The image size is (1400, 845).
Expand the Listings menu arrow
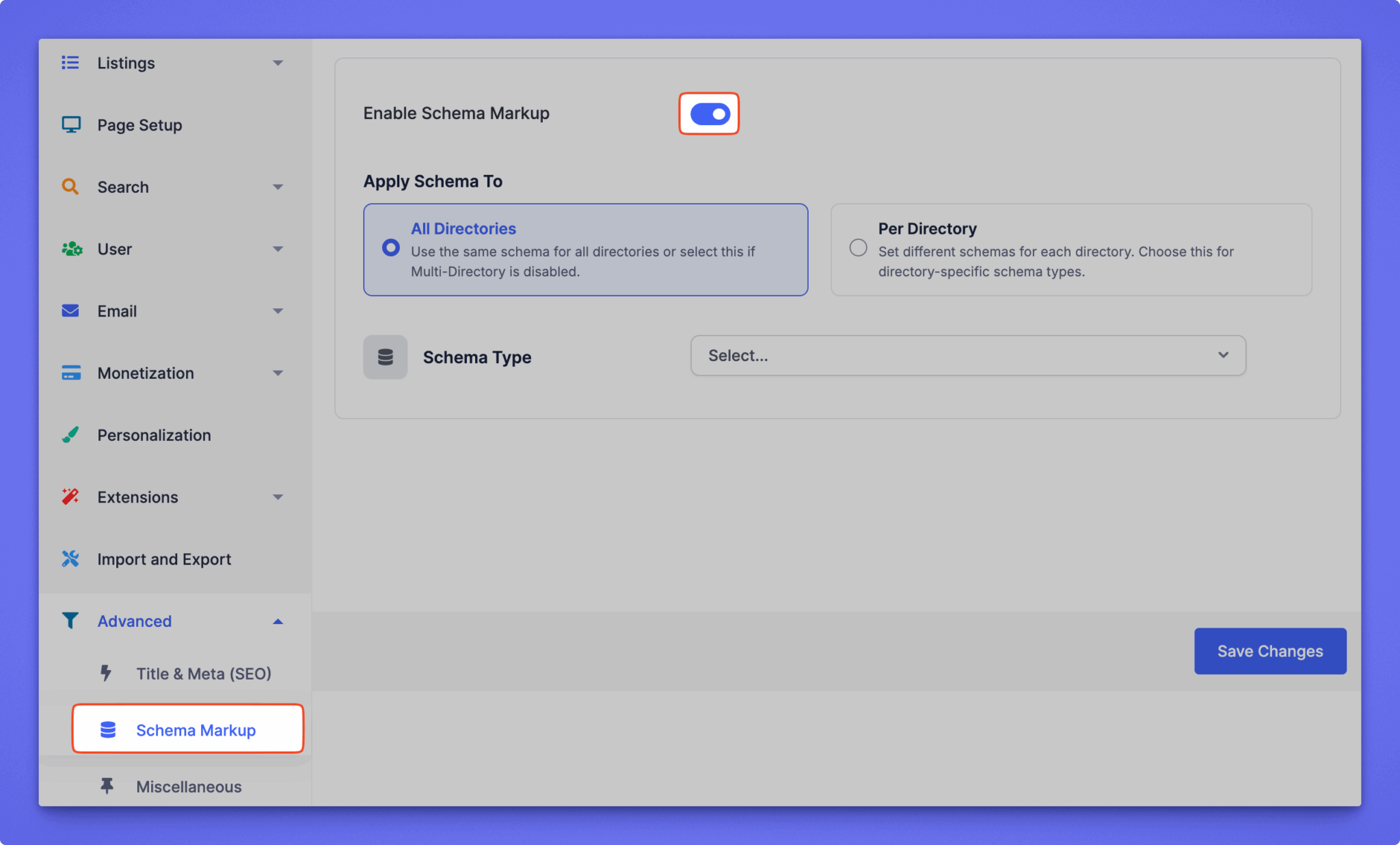278,63
